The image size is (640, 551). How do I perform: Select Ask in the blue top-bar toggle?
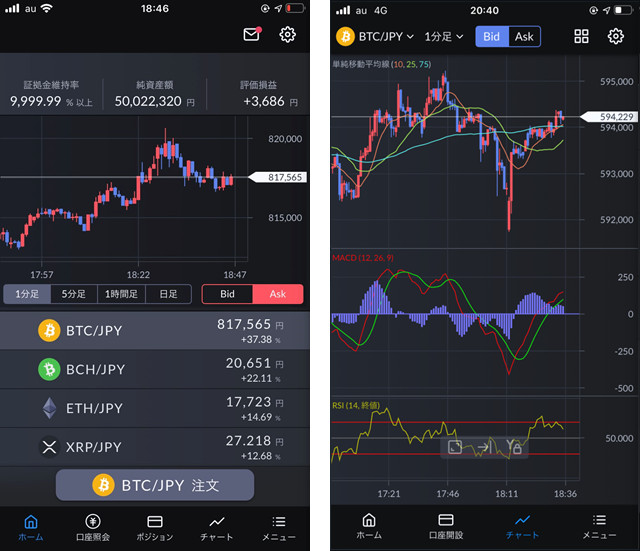[x=524, y=37]
